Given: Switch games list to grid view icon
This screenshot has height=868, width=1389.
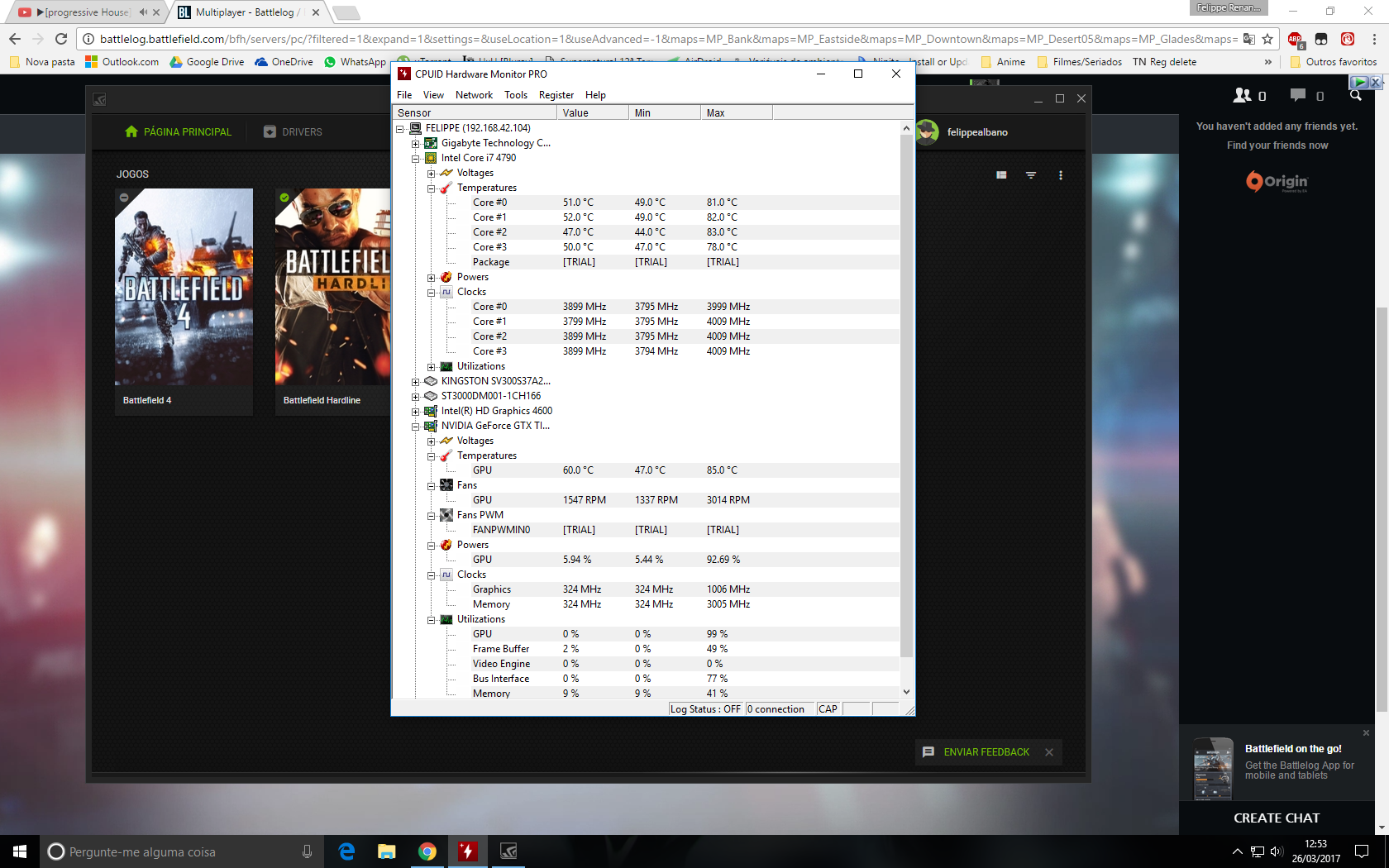Looking at the screenshot, I should click(1001, 175).
